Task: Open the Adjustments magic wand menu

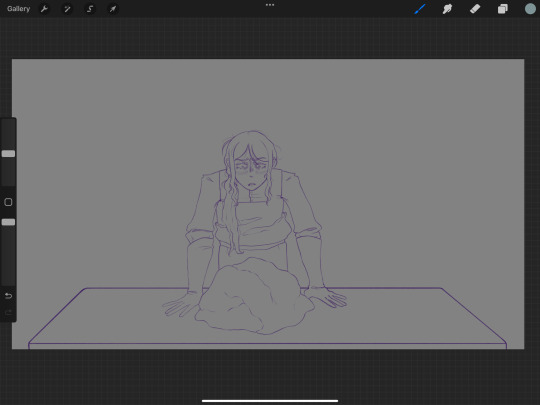Action: (67, 9)
